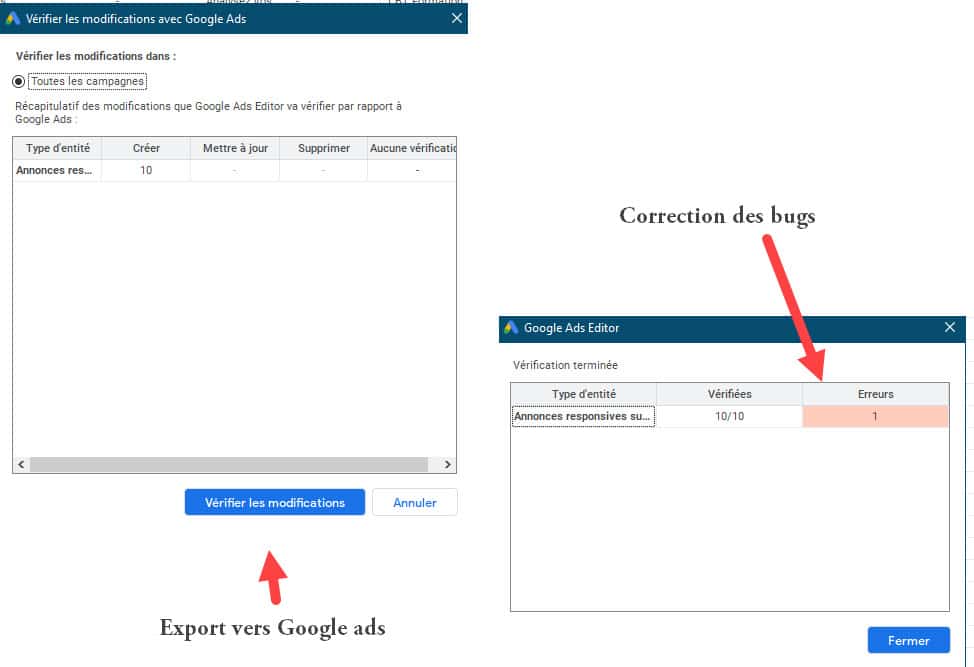Click the Google Ads logo in Vérifier title bar
Screen dimensions: 974x667
[12, 19]
